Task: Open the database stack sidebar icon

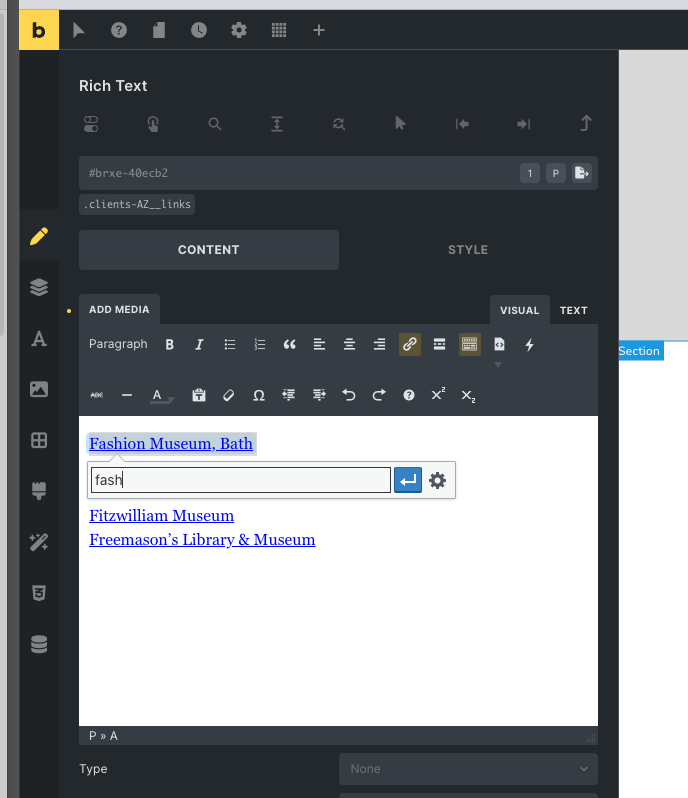Action: coord(39,644)
